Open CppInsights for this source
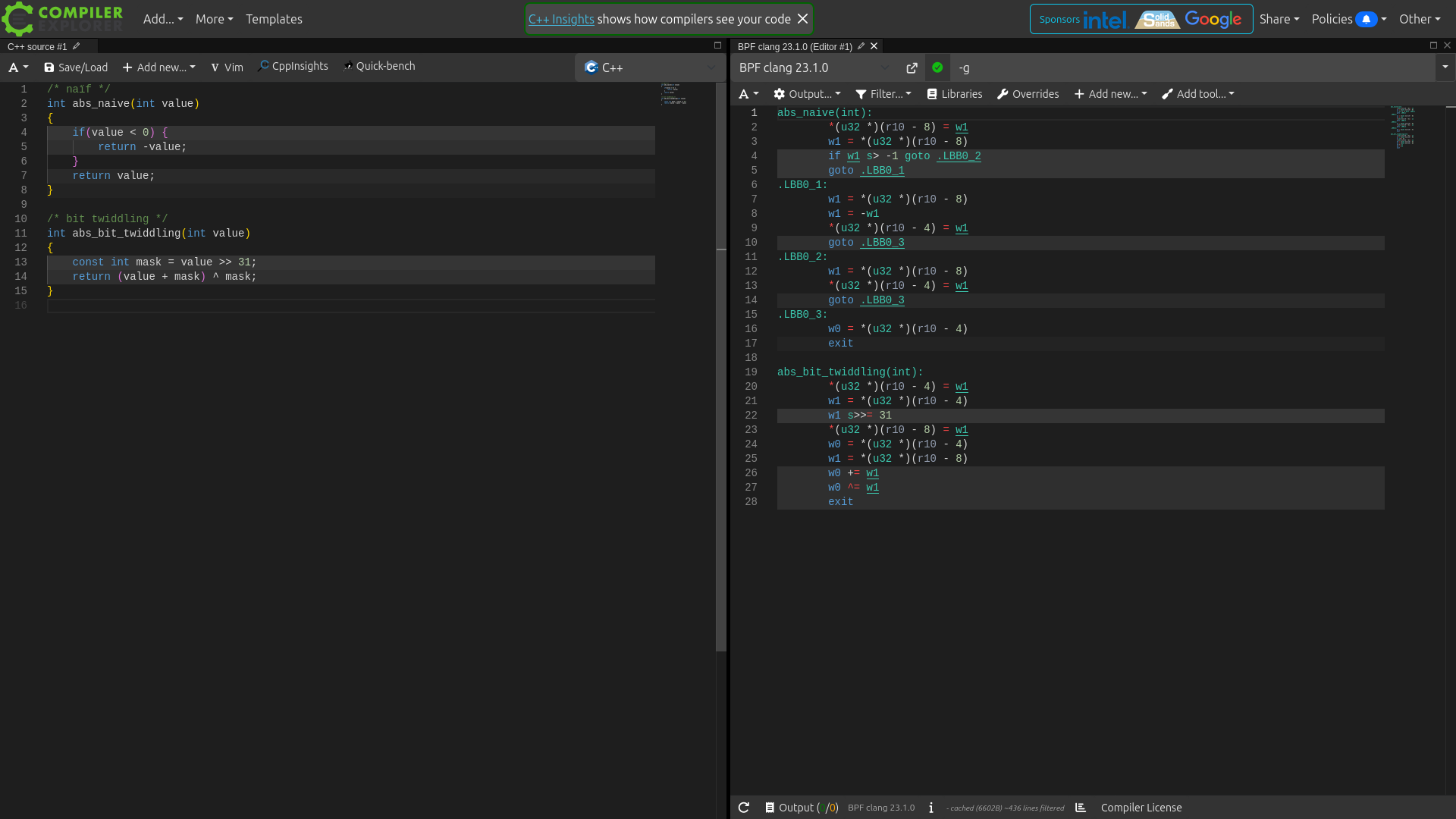1456x819 pixels. pyautogui.click(x=293, y=67)
